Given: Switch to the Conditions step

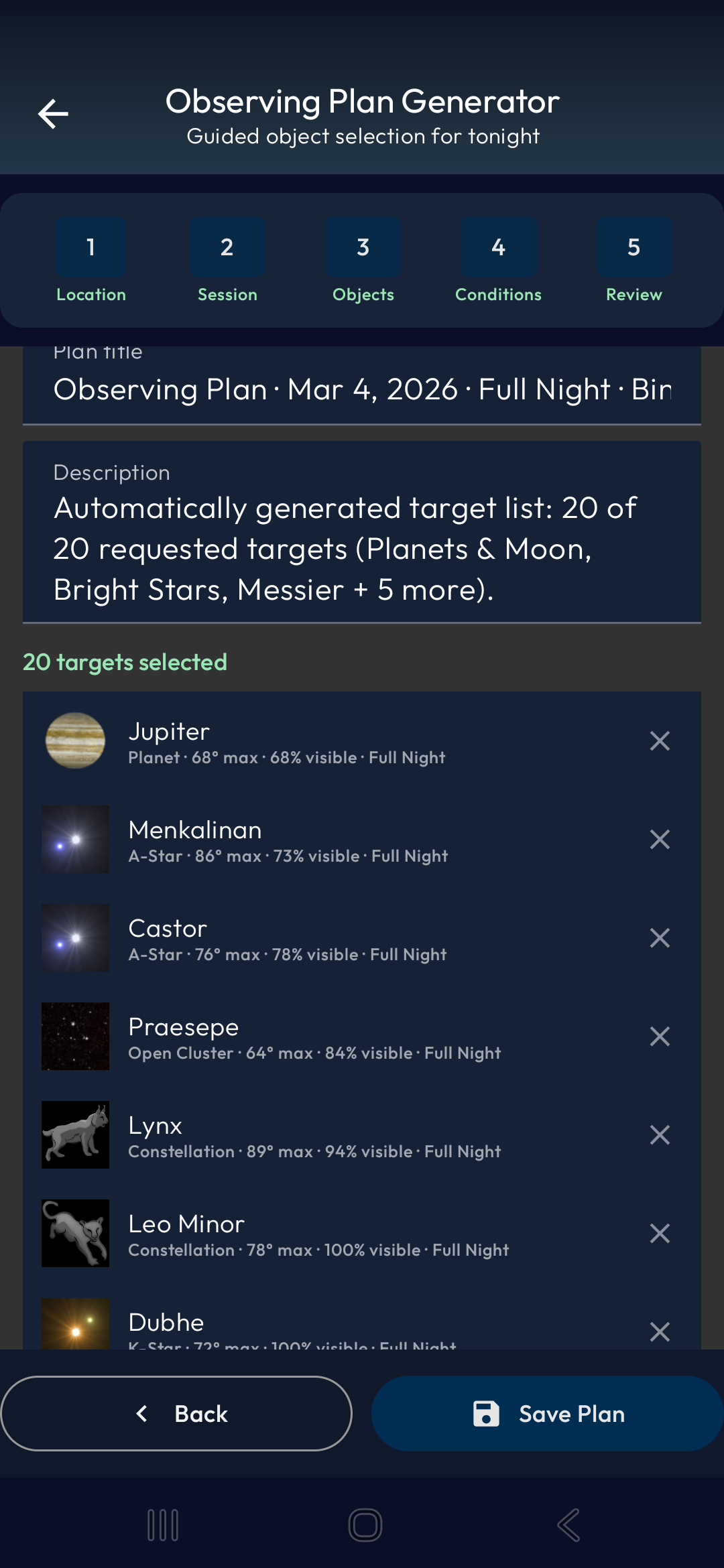Looking at the screenshot, I should 498,261.
